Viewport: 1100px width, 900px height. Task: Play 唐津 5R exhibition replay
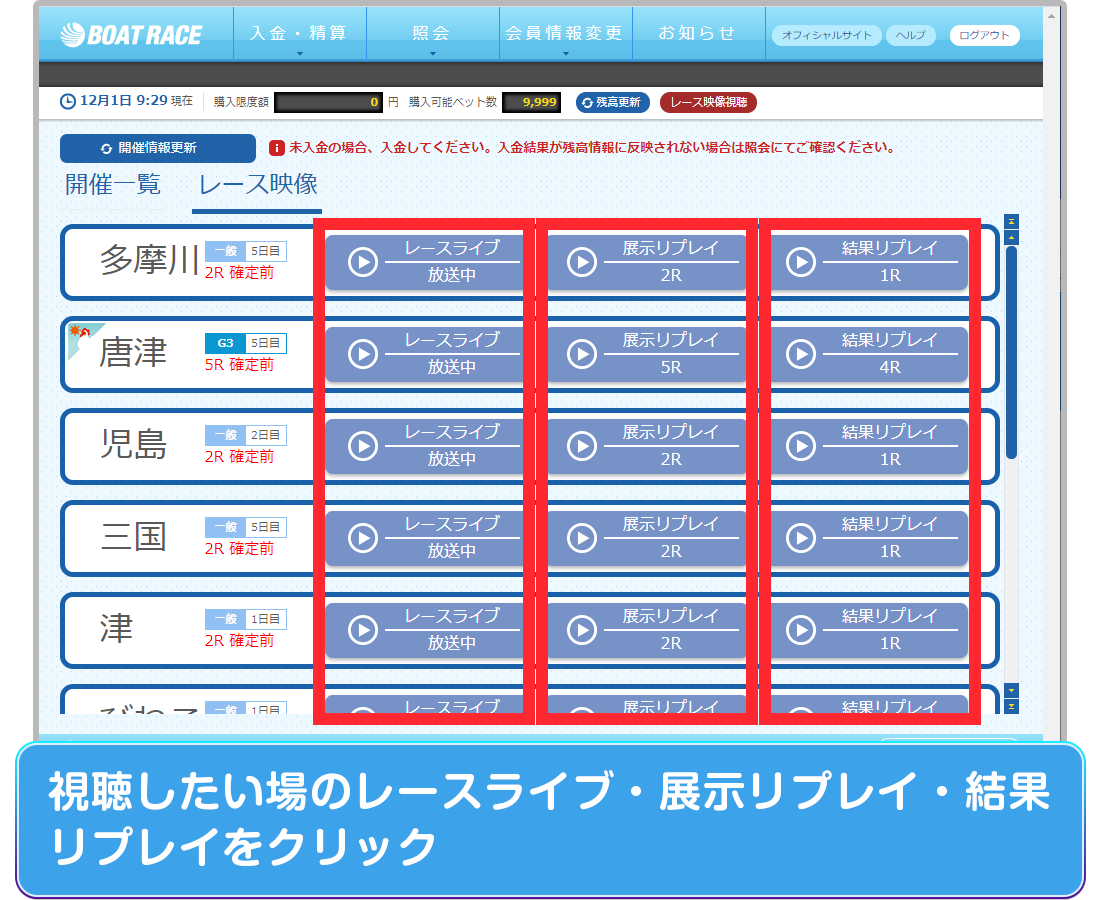click(646, 354)
